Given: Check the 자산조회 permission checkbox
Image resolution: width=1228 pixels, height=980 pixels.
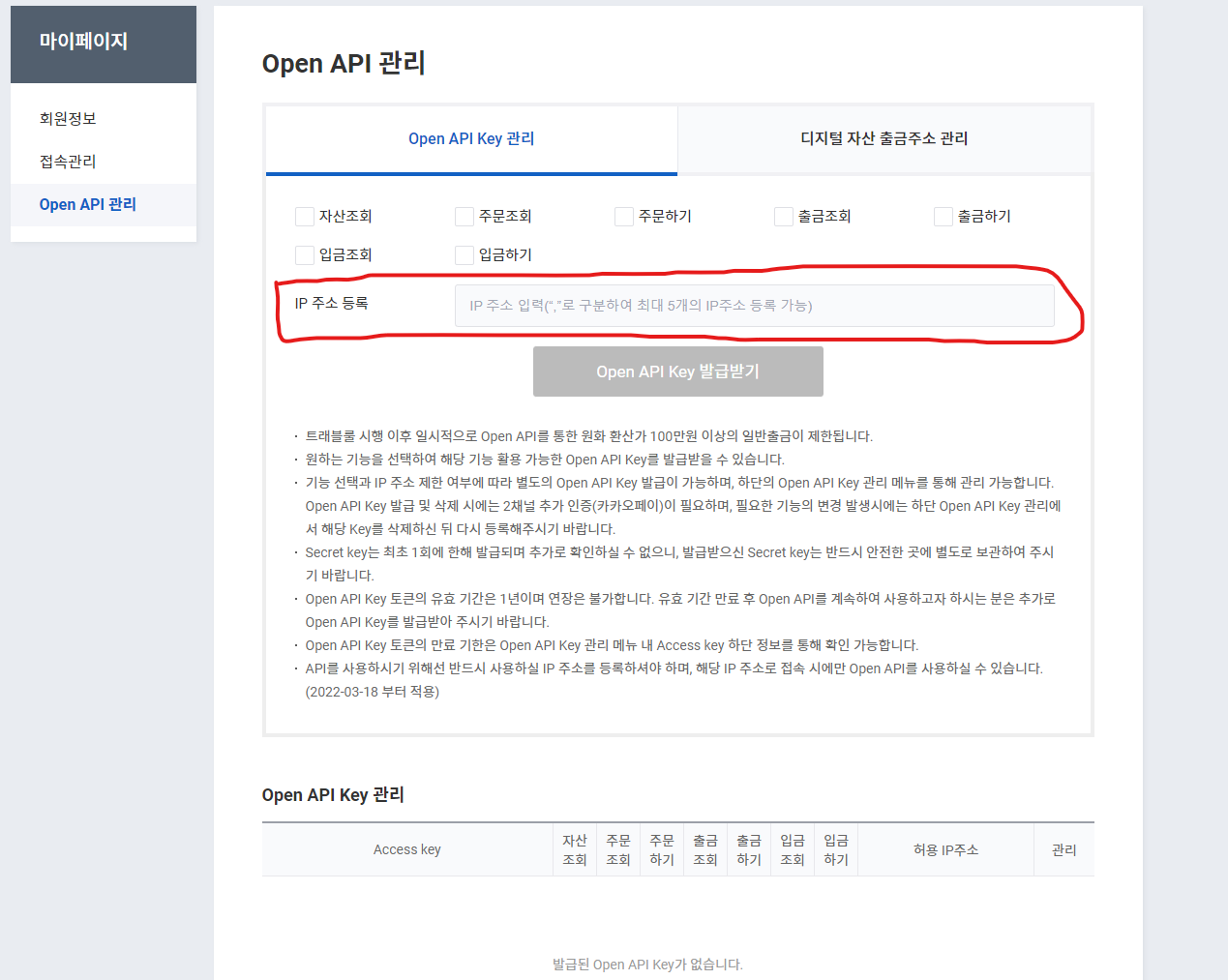Looking at the screenshot, I should click(x=305, y=217).
